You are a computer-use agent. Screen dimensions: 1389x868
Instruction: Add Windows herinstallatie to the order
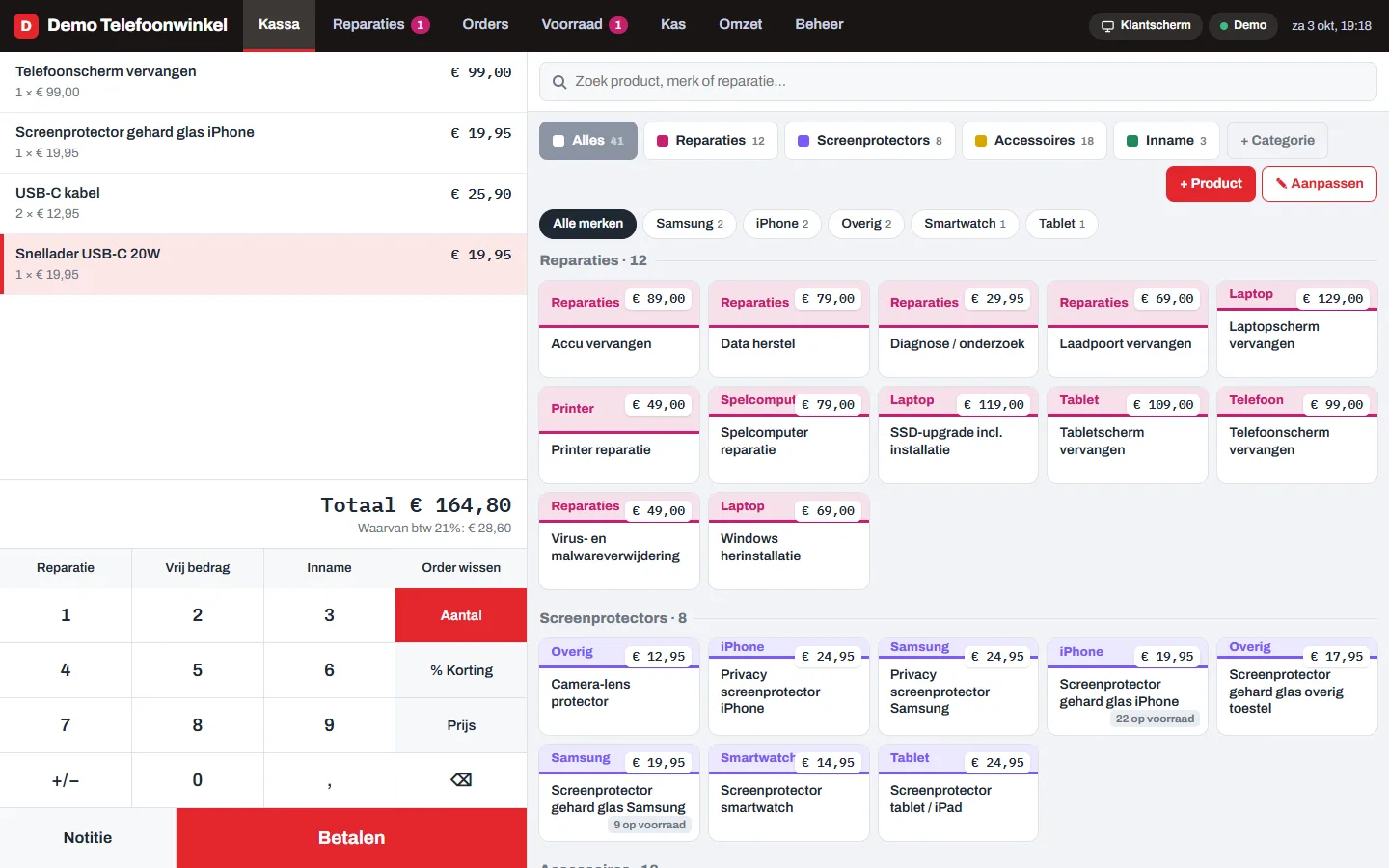pyautogui.click(x=789, y=541)
